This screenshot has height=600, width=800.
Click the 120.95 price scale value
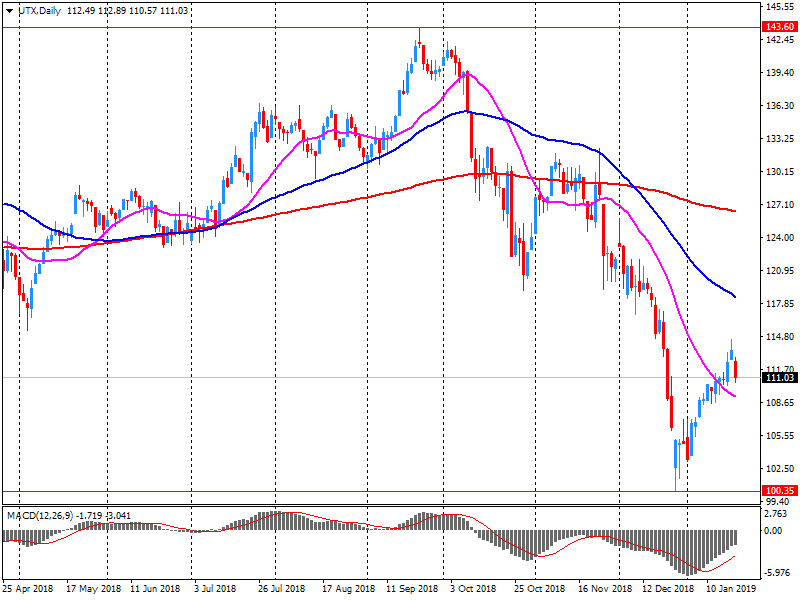(x=781, y=271)
